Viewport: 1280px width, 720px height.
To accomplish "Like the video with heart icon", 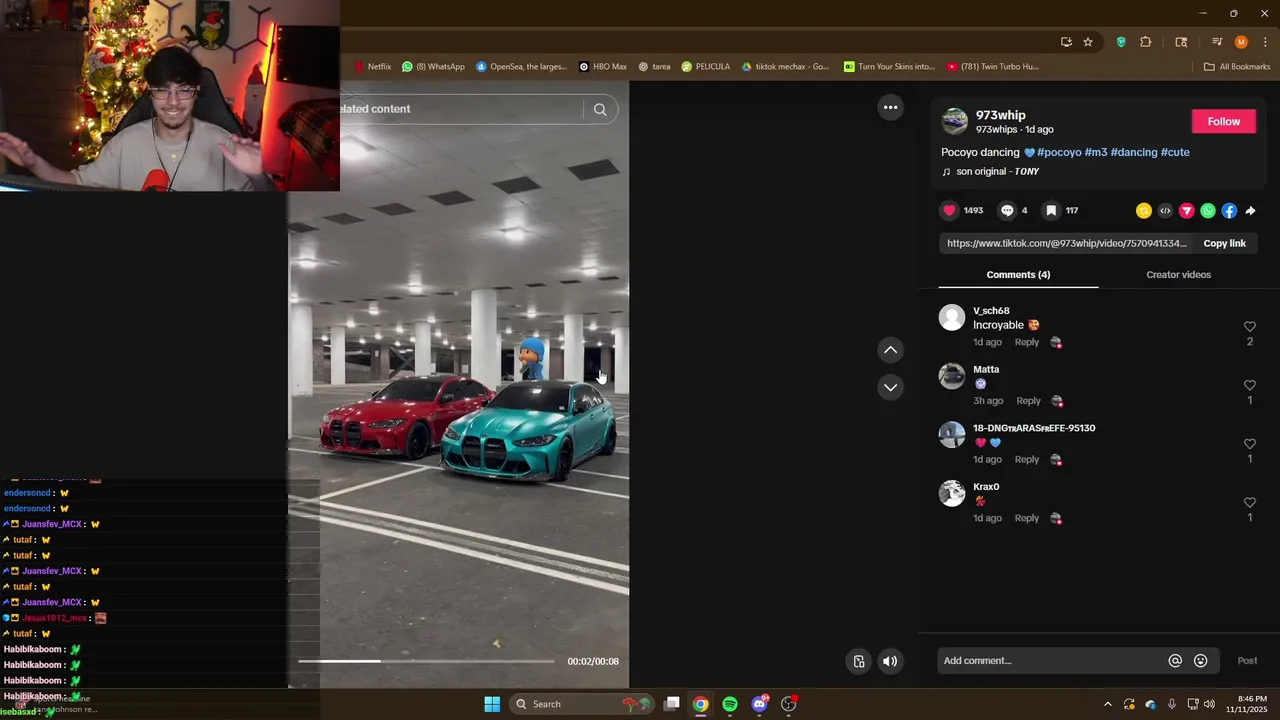I will point(950,210).
